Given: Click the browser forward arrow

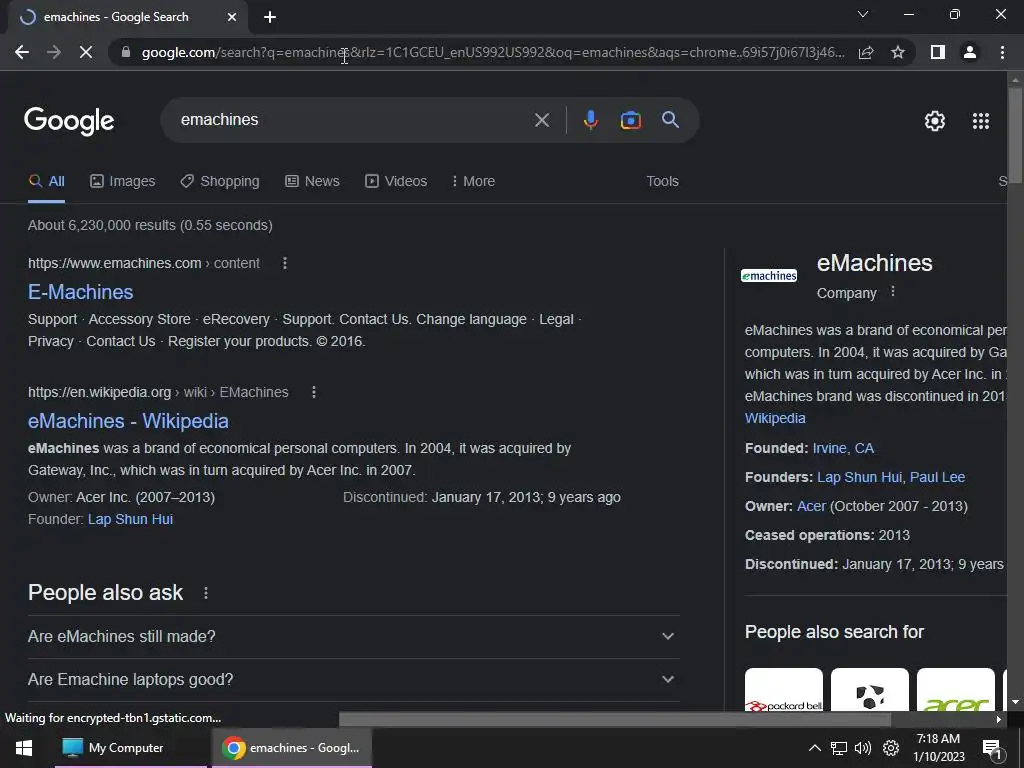Looking at the screenshot, I should pos(54,52).
